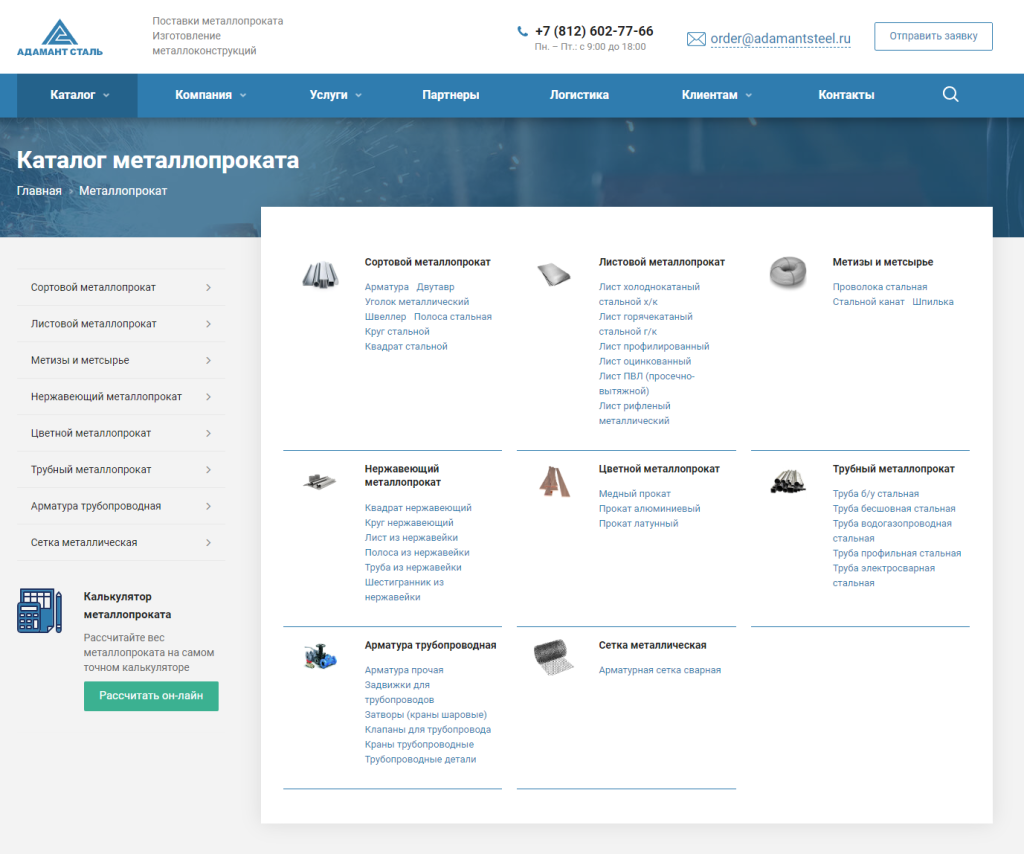
Task: Expand Сетка металлическая sidebar chevron
Action: 208,543
